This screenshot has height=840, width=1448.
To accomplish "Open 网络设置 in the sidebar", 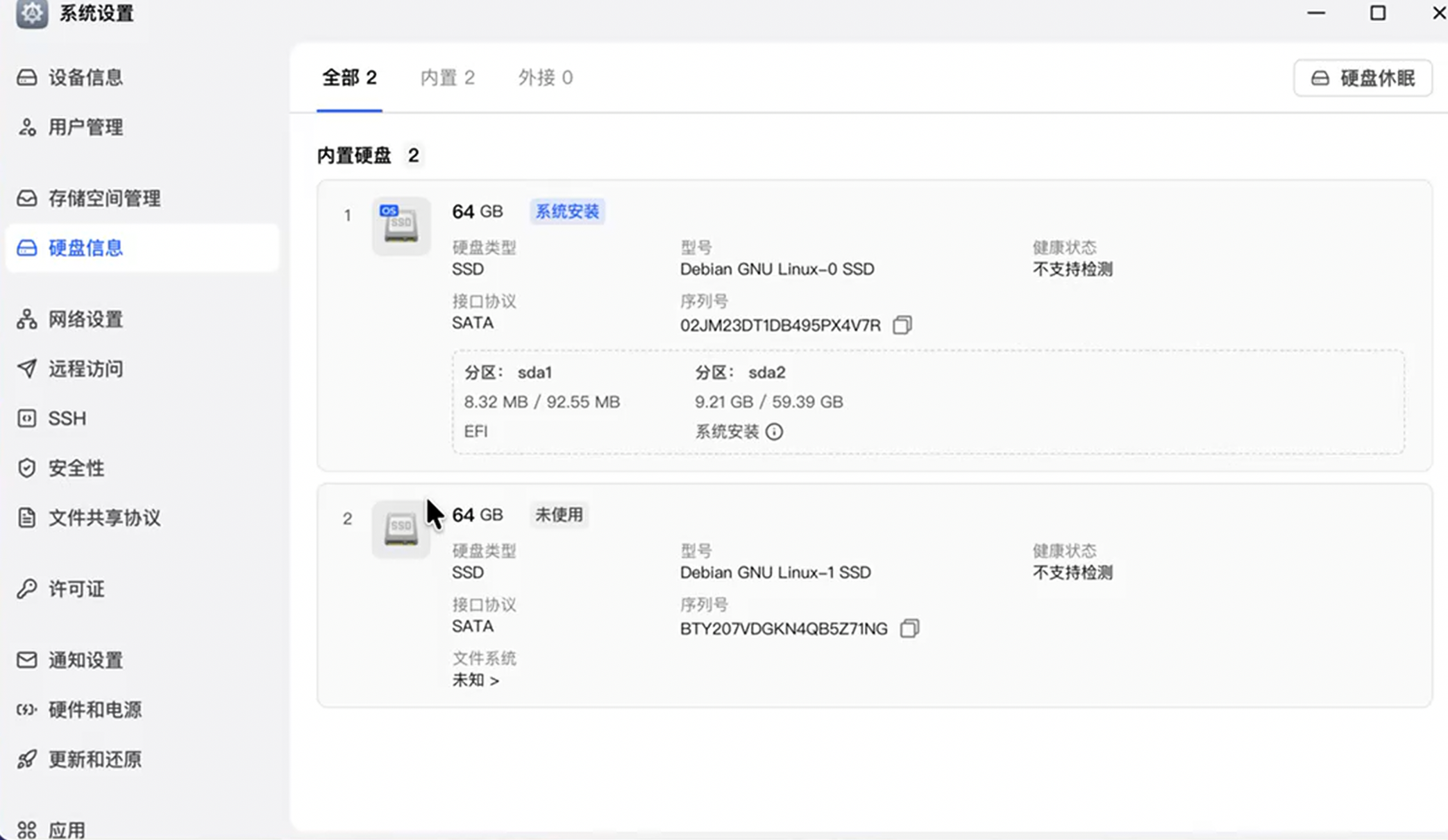I will point(85,319).
